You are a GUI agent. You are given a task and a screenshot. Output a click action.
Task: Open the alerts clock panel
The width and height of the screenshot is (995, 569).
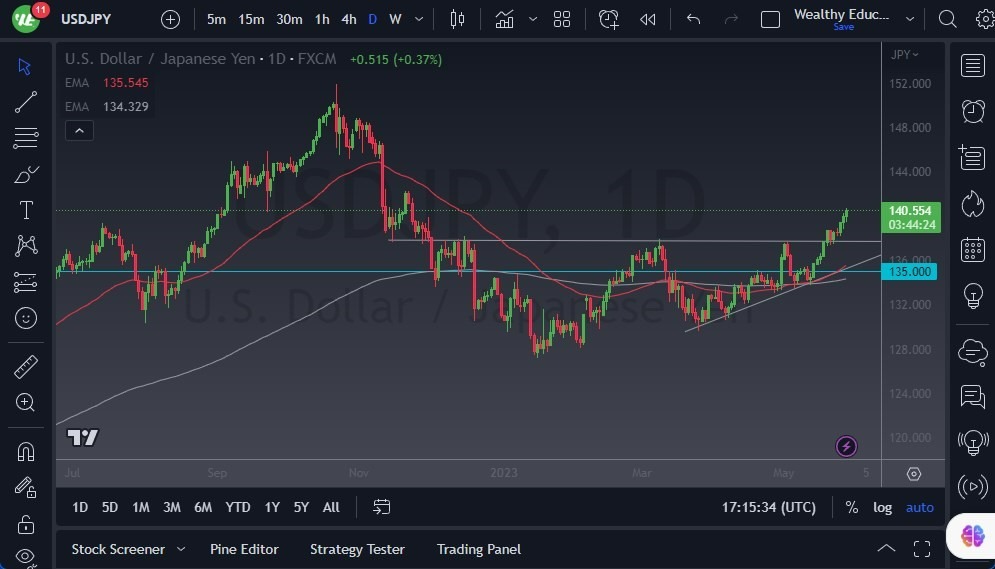972,111
